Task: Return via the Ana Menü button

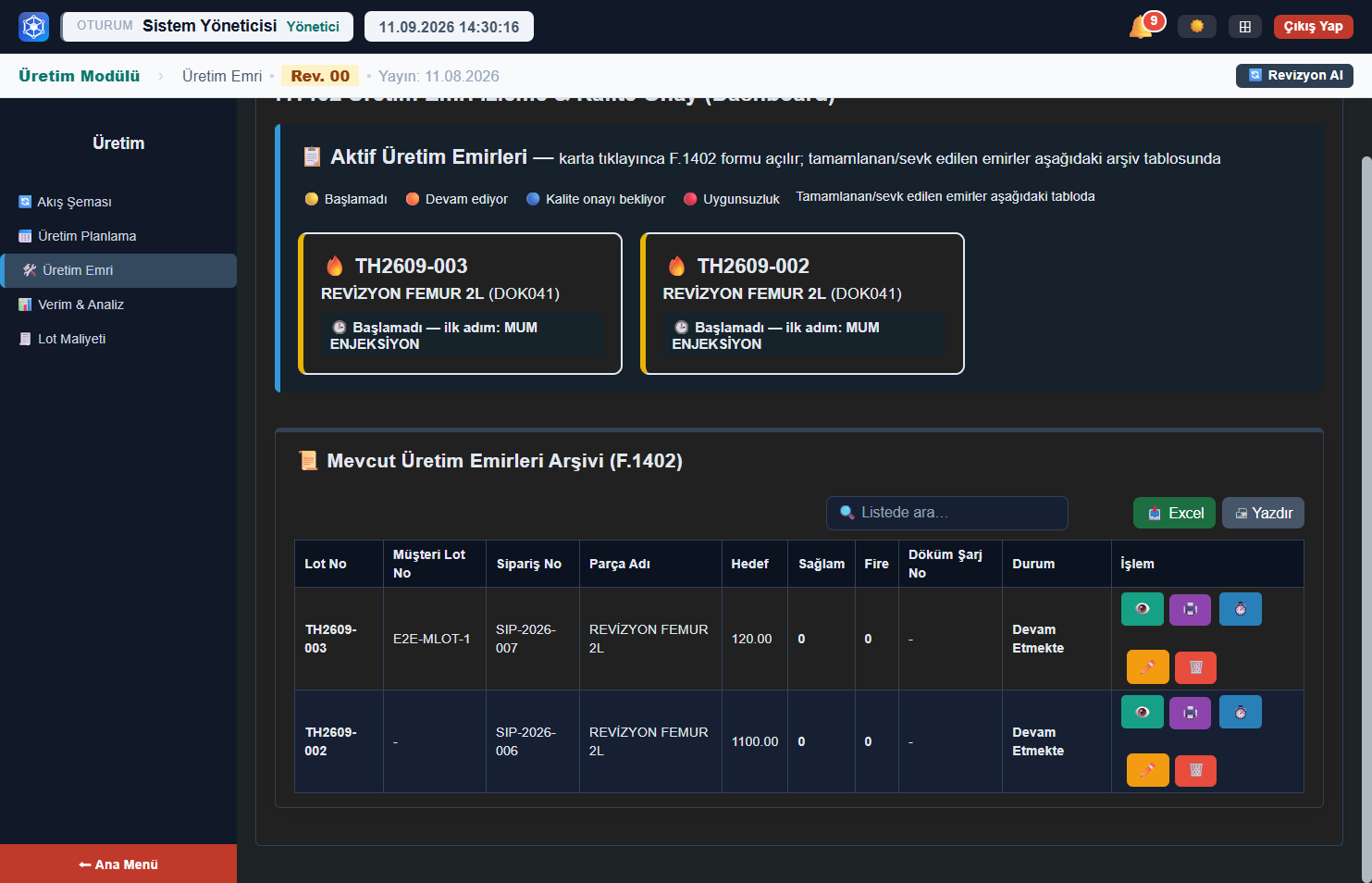Action: (118, 864)
